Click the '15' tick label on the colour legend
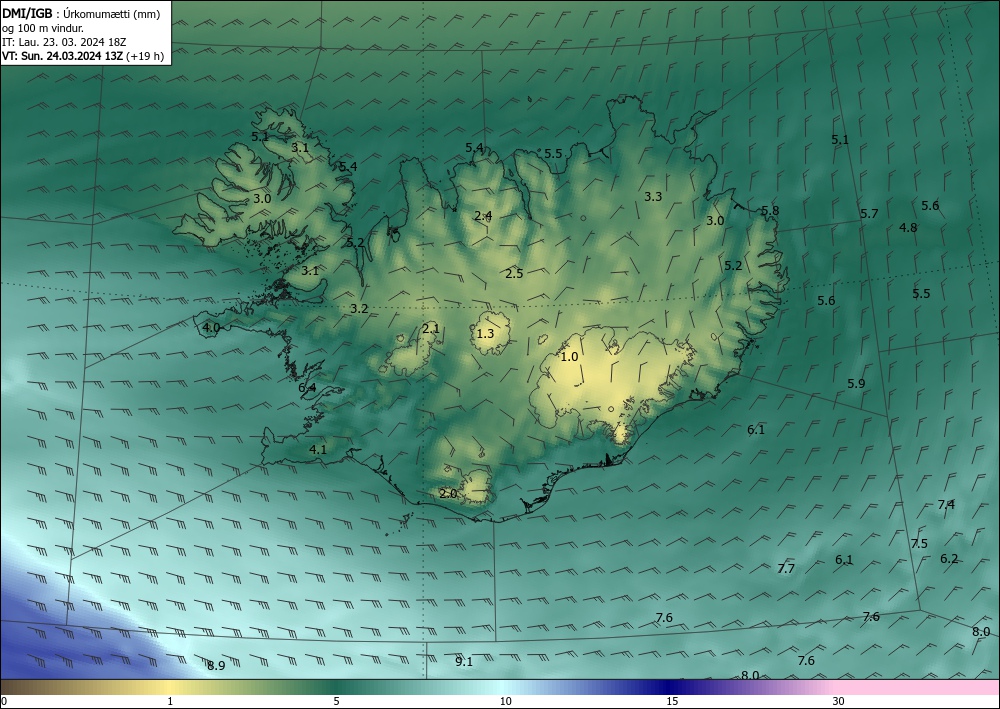 [x=672, y=701]
